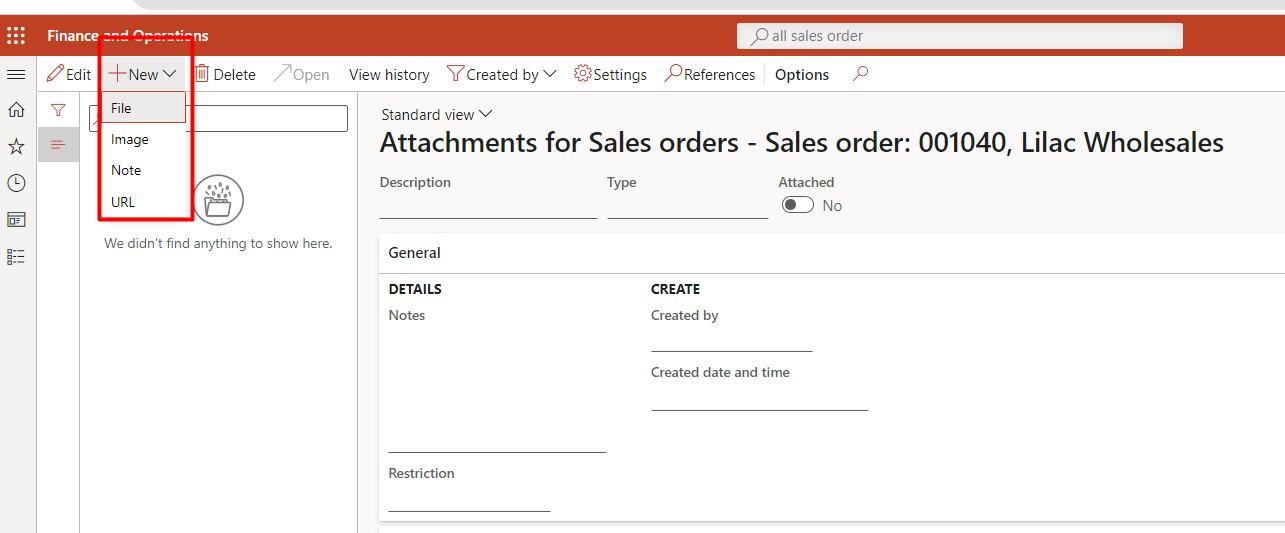Open the Created by filter dropdown
Viewport: 1285px width, 533px height.
[x=501, y=74]
